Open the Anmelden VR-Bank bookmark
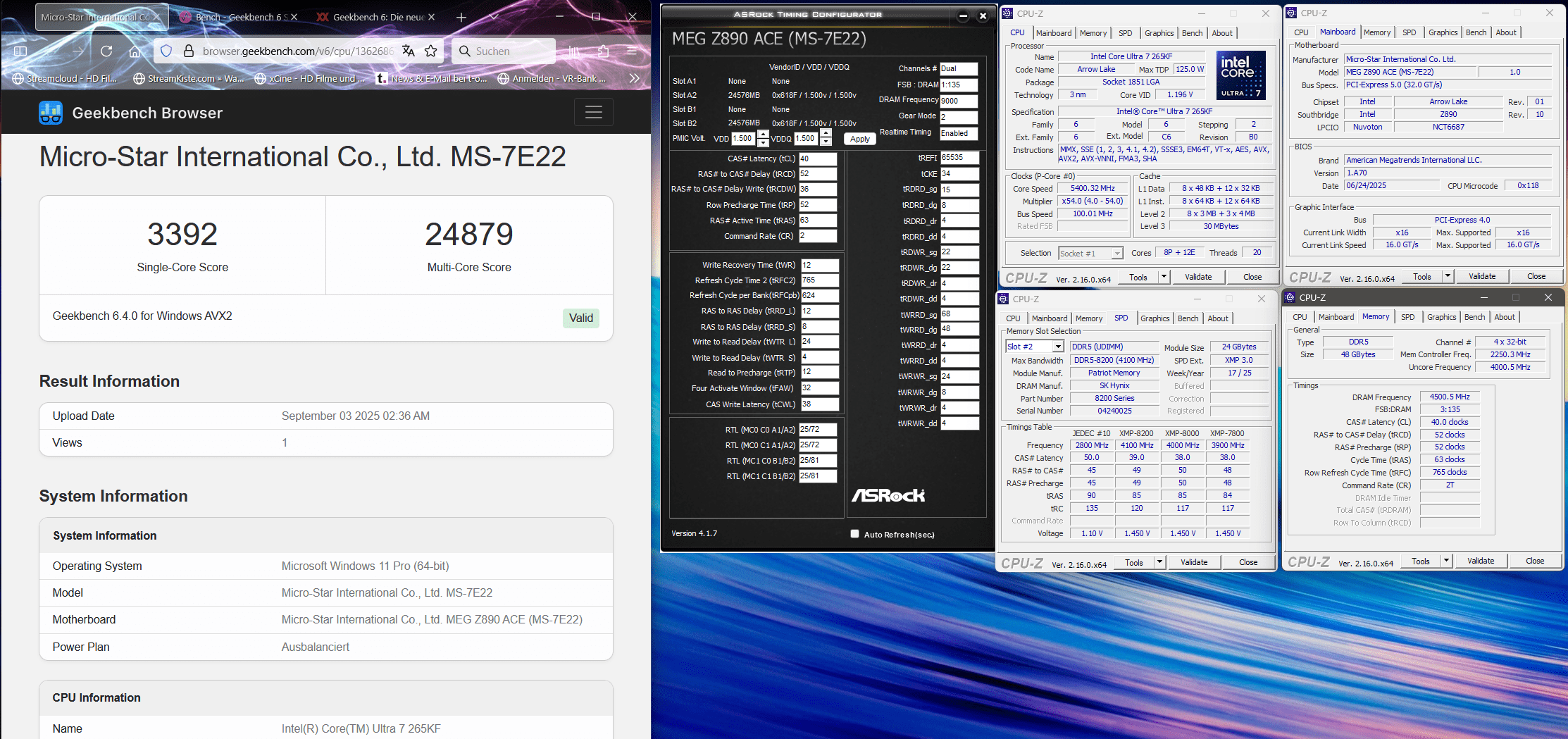This screenshot has width=1568, height=739. point(552,78)
